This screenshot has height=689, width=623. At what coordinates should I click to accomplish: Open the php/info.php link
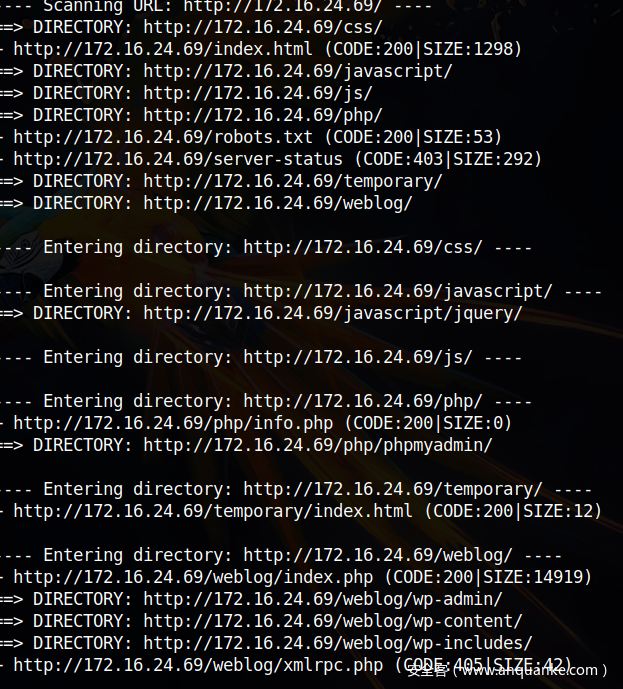(177, 423)
